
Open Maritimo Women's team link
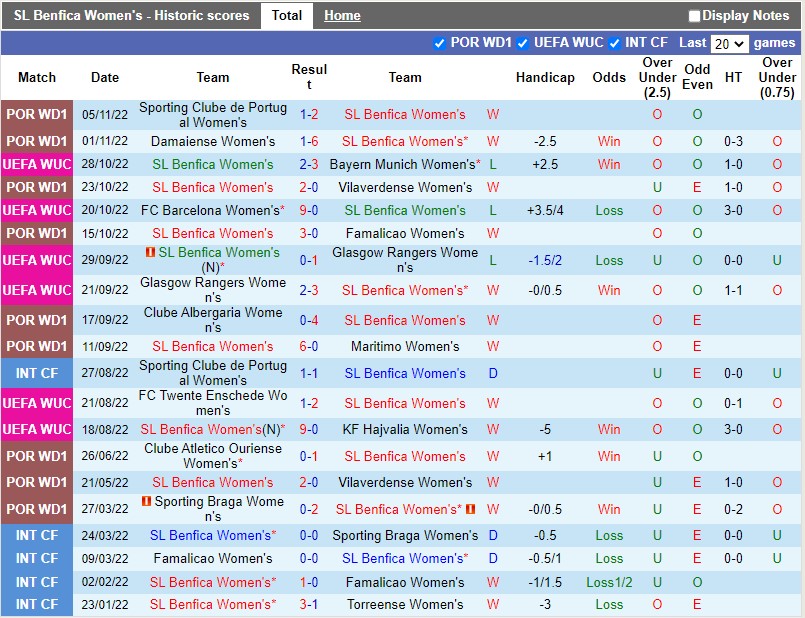point(405,346)
